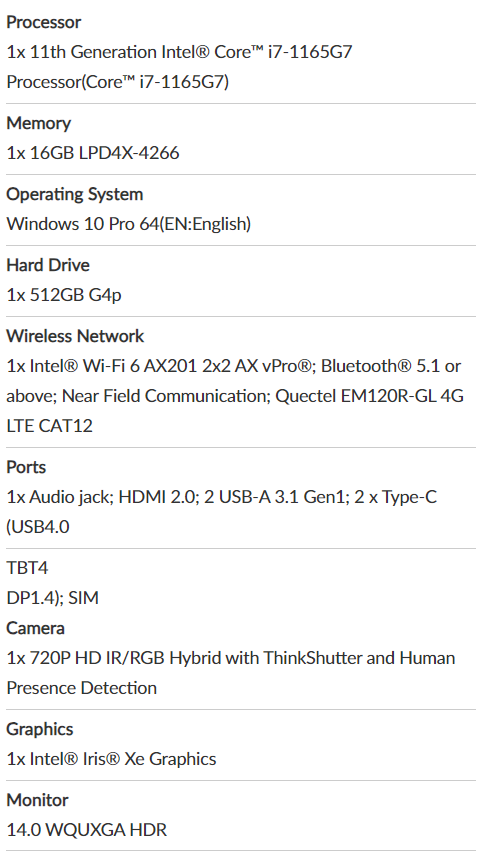487x852 pixels.
Task: Select the i7-1165G7 processor description text
Action: [x=179, y=67]
